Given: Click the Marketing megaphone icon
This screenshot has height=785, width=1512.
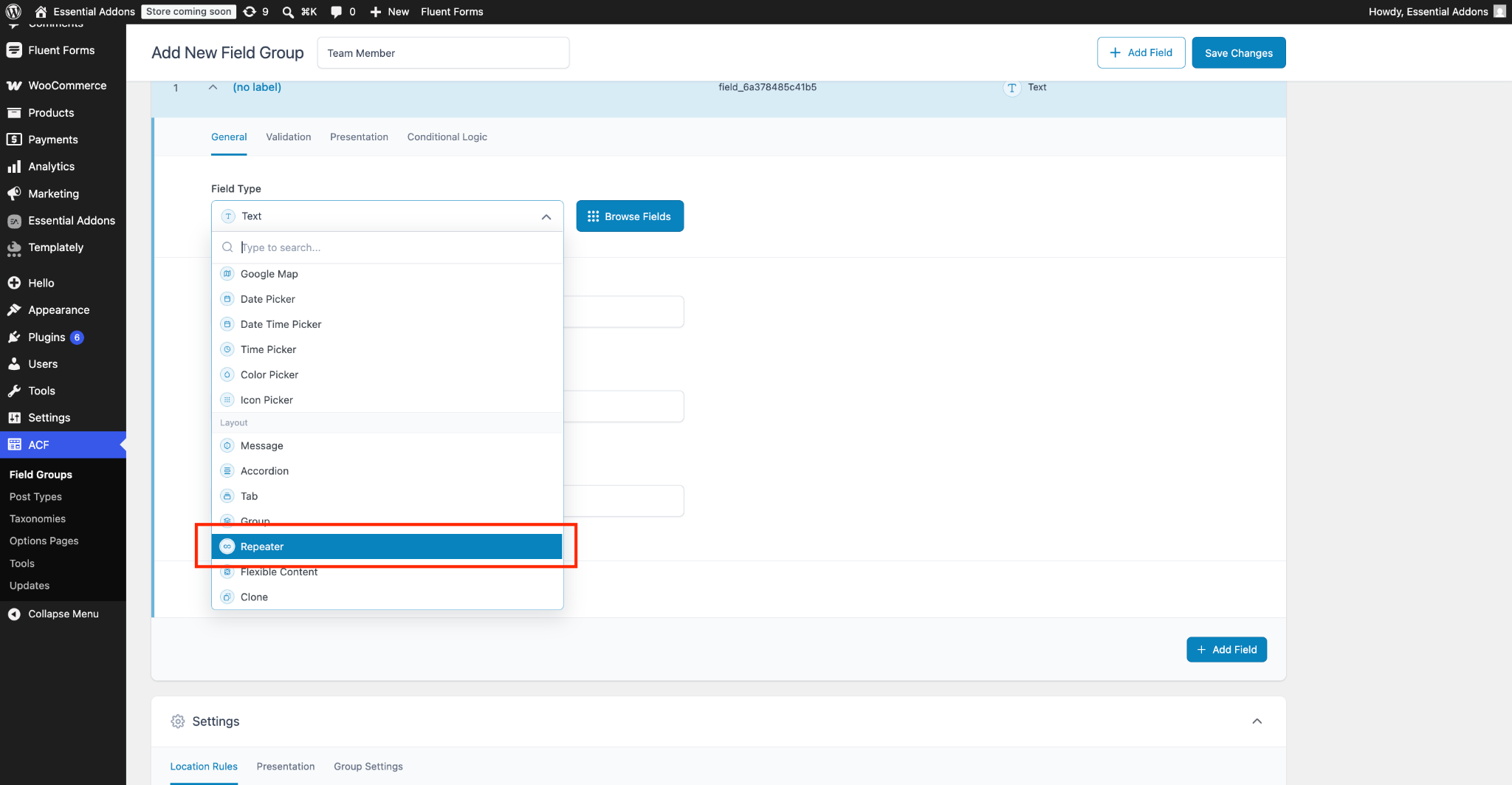Looking at the screenshot, I should click(14, 193).
